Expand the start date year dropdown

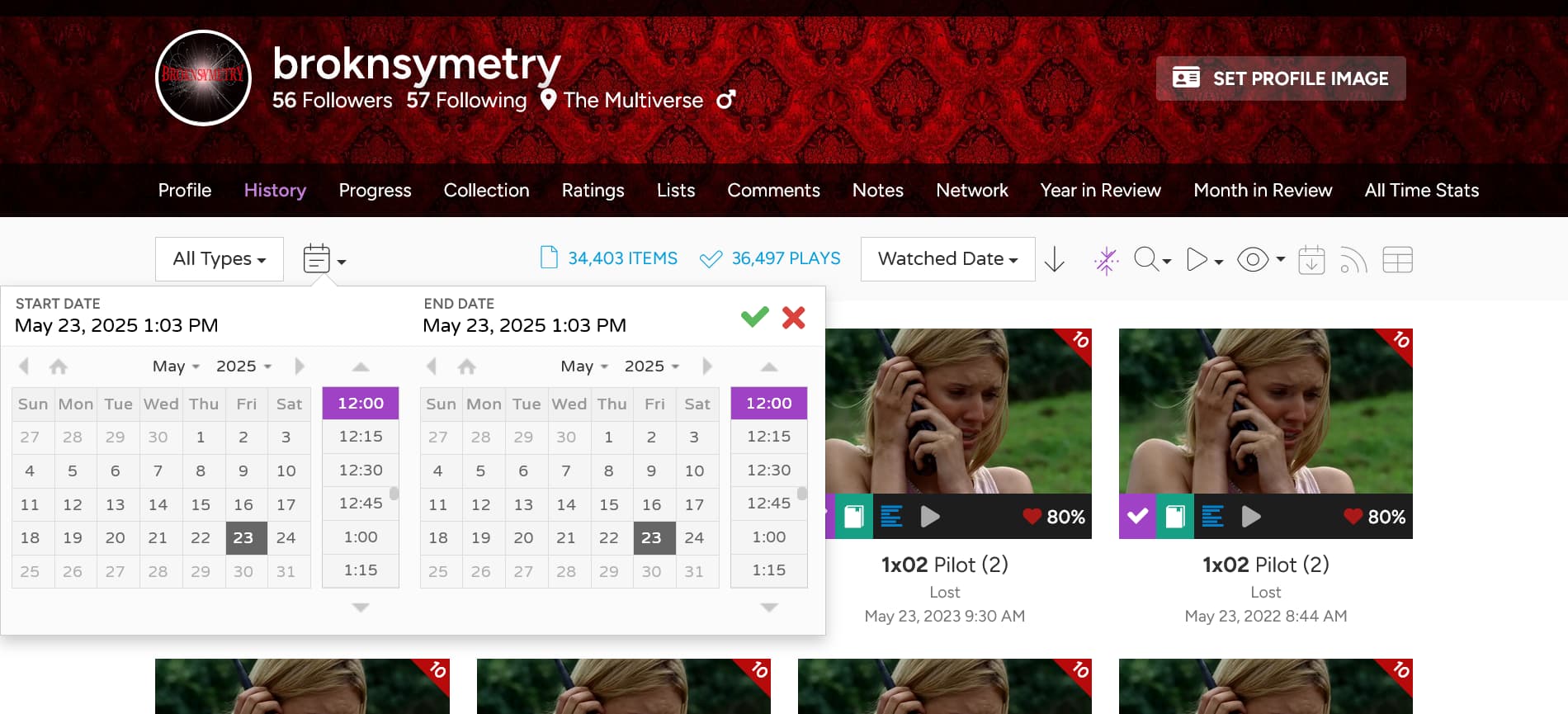[243, 366]
